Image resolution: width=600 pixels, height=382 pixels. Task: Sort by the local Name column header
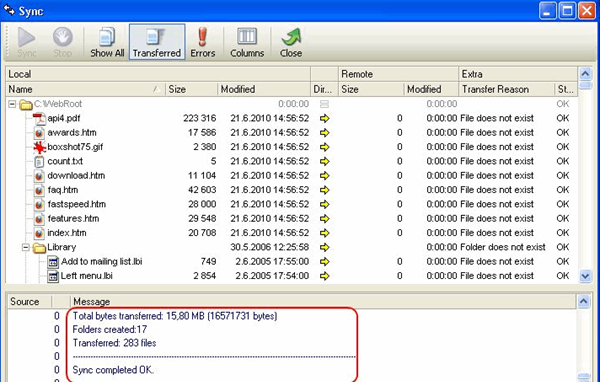pyautogui.click(x=85, y=89)
